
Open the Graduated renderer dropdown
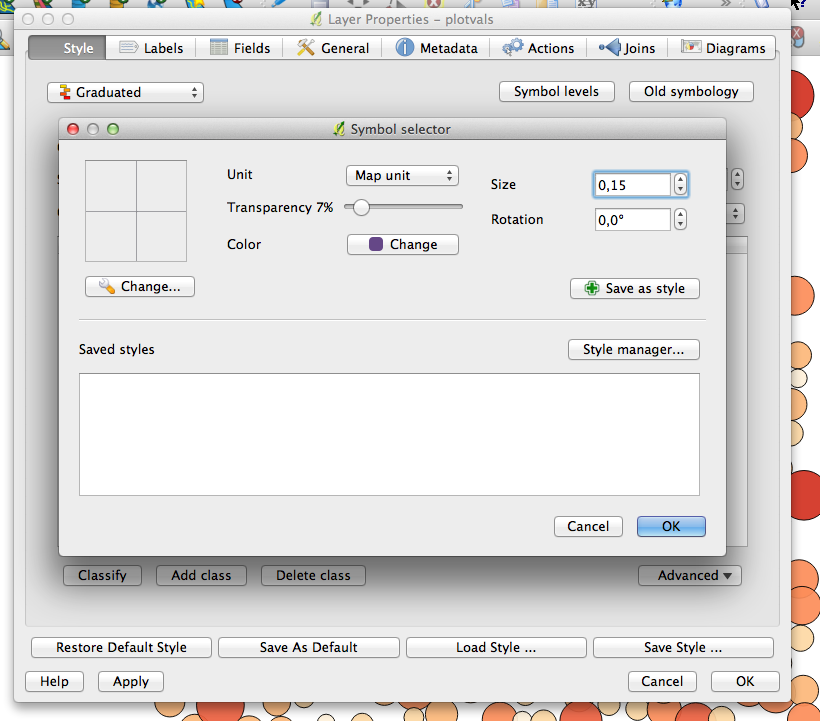(x=125, y=92)
